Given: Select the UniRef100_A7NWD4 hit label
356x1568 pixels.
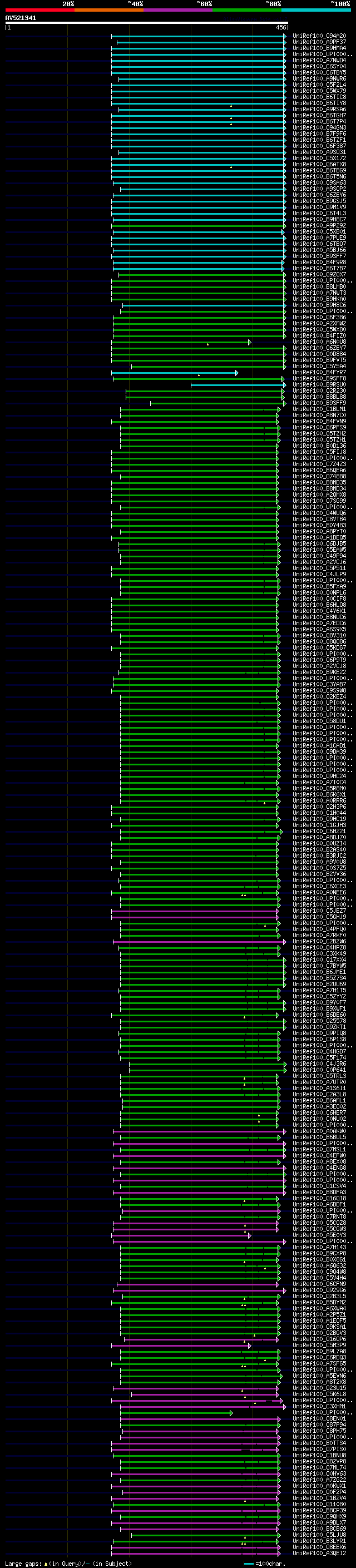Looking at the screenshot, I should (x=319, y=60).
